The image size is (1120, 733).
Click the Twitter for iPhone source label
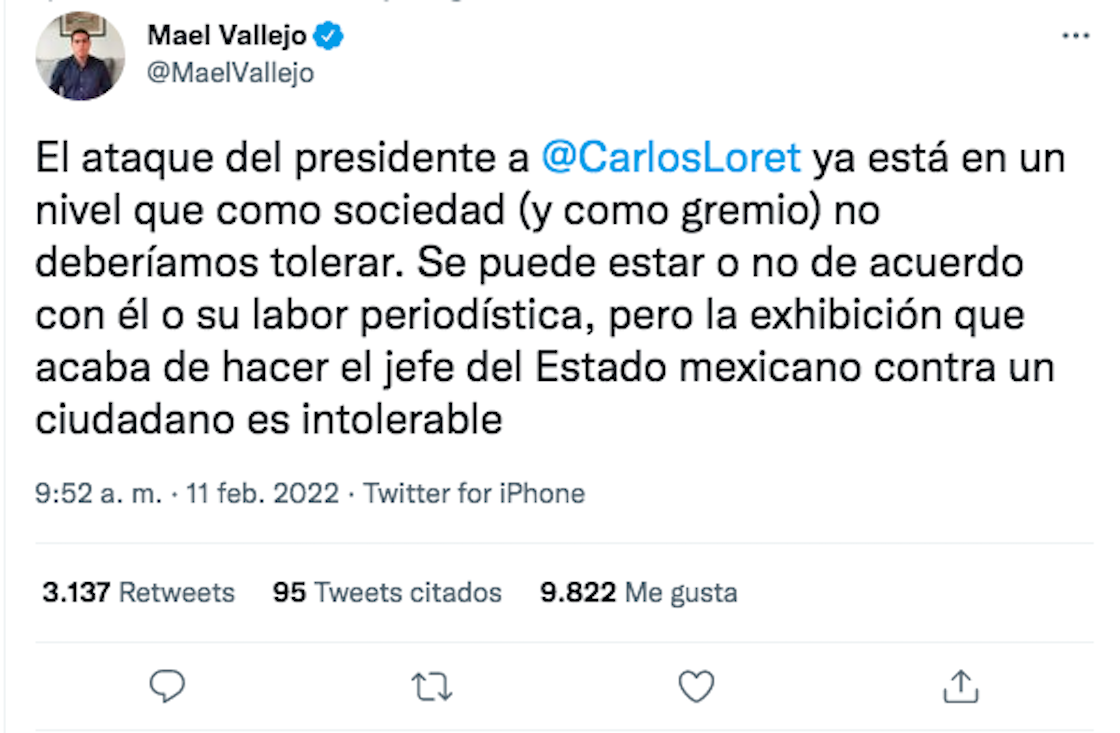[475, 493]
